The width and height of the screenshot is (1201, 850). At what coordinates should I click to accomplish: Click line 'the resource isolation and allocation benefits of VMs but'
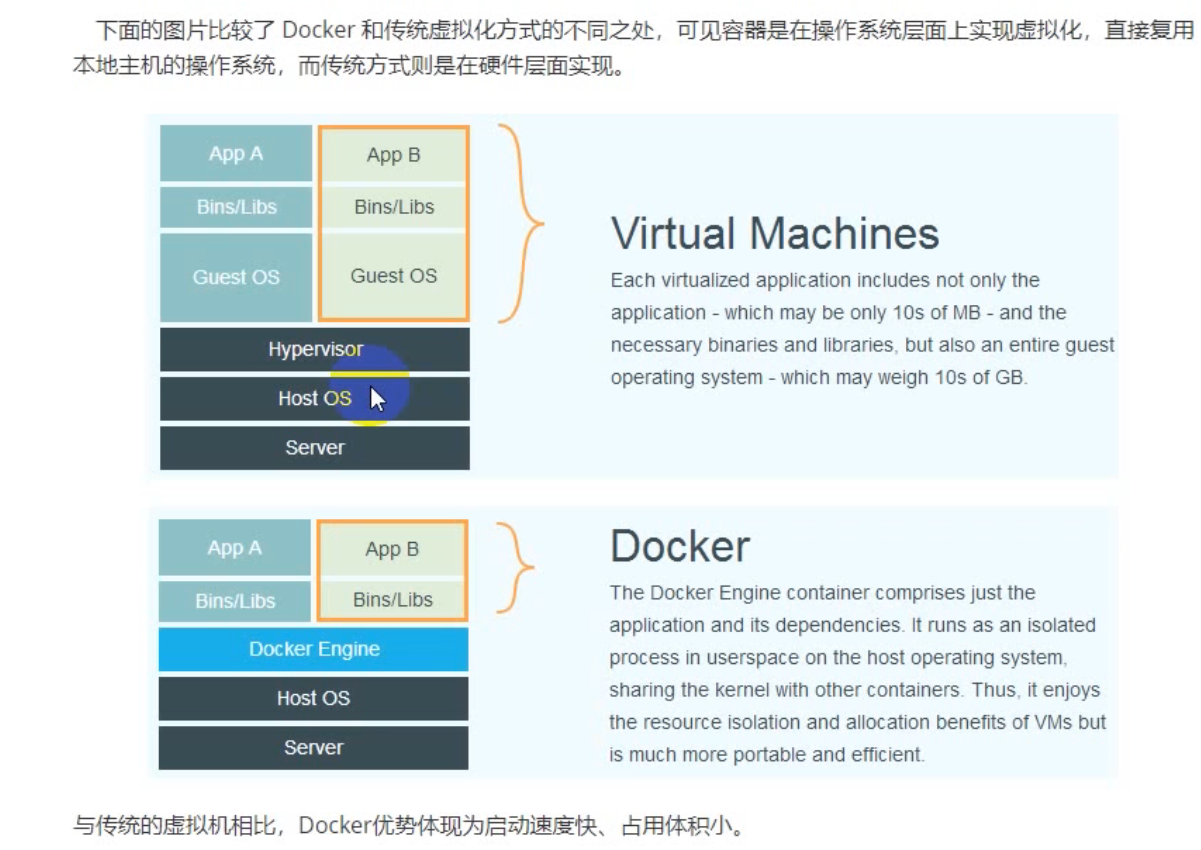[858, 722]
